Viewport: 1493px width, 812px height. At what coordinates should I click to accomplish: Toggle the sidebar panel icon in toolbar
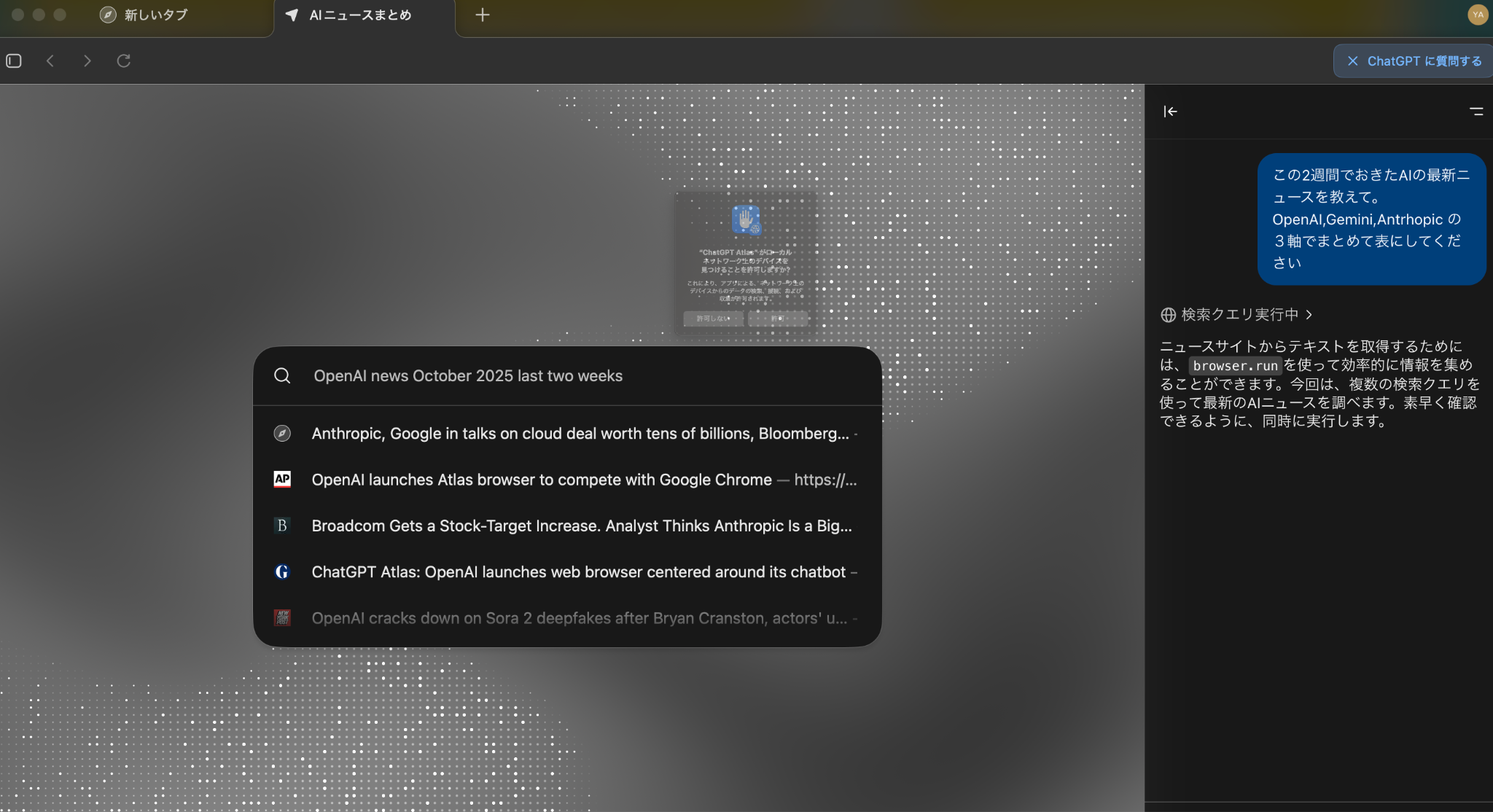(x=14, y=60)
